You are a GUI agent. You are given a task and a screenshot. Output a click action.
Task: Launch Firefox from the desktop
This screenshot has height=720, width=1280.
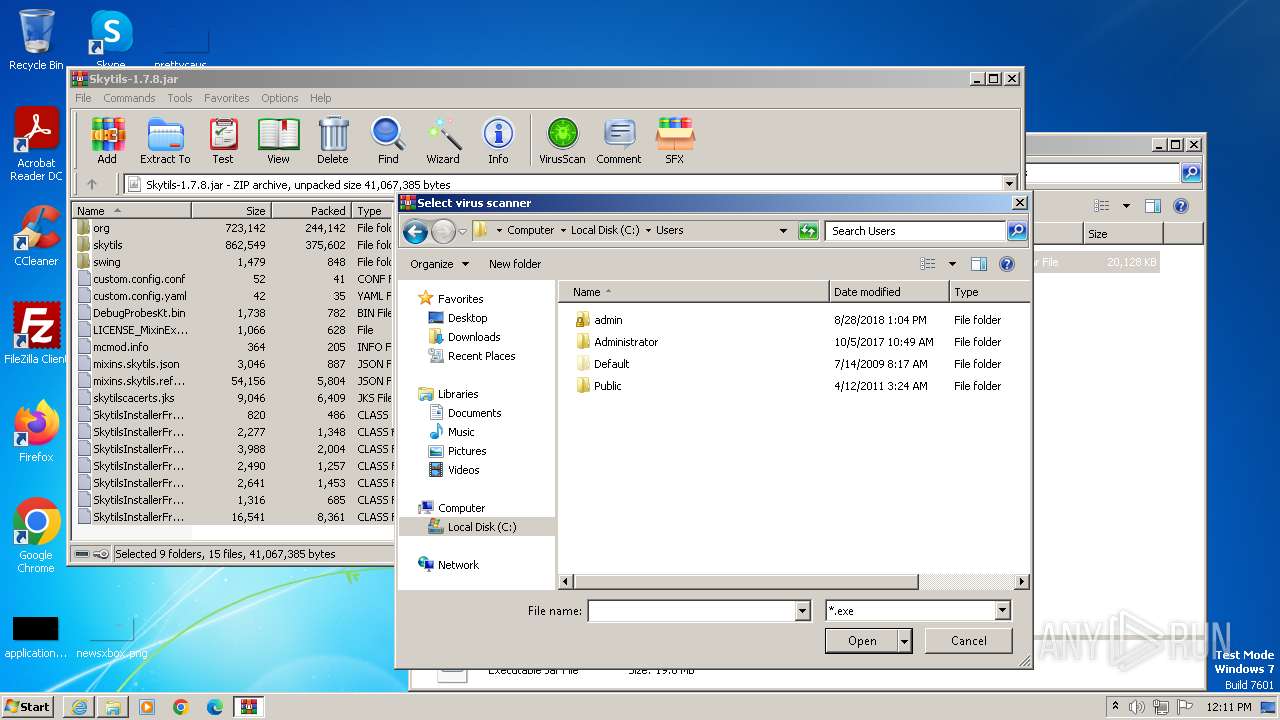tap(36, 432)
